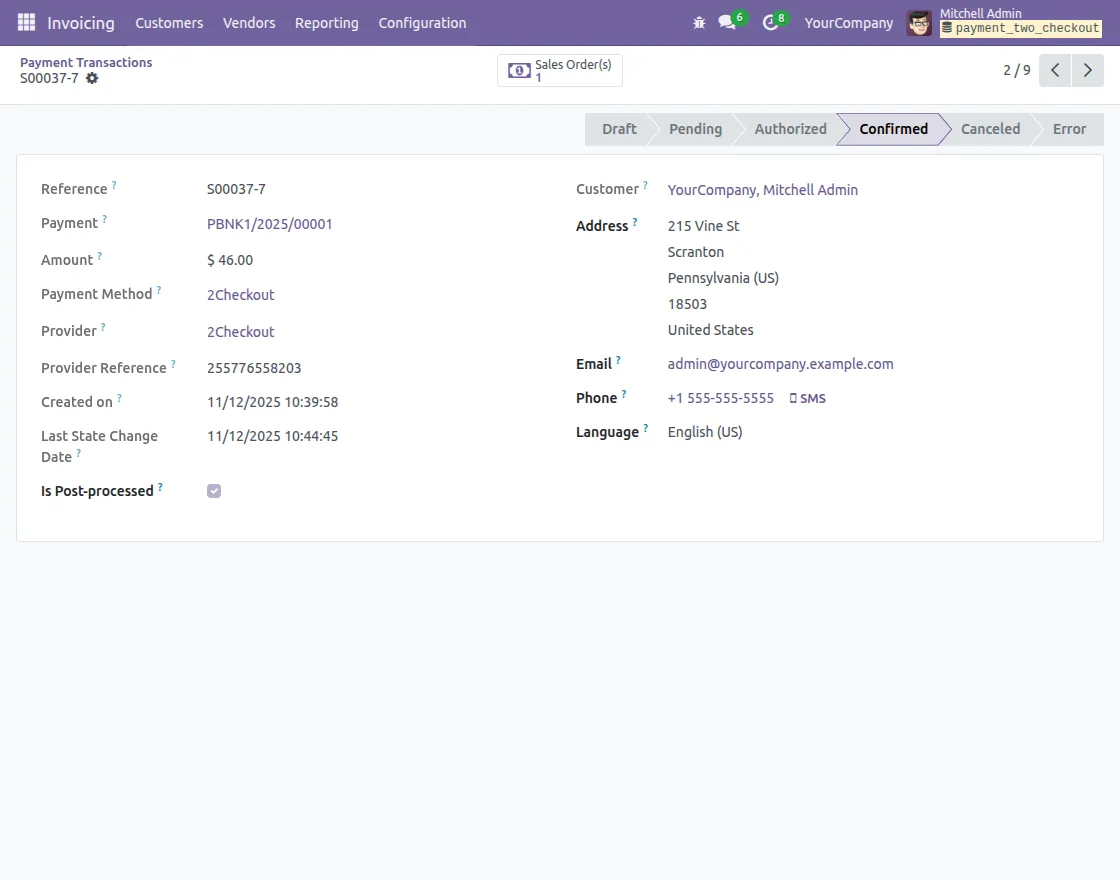Go to next record with right arrow

click(1088, 70)
